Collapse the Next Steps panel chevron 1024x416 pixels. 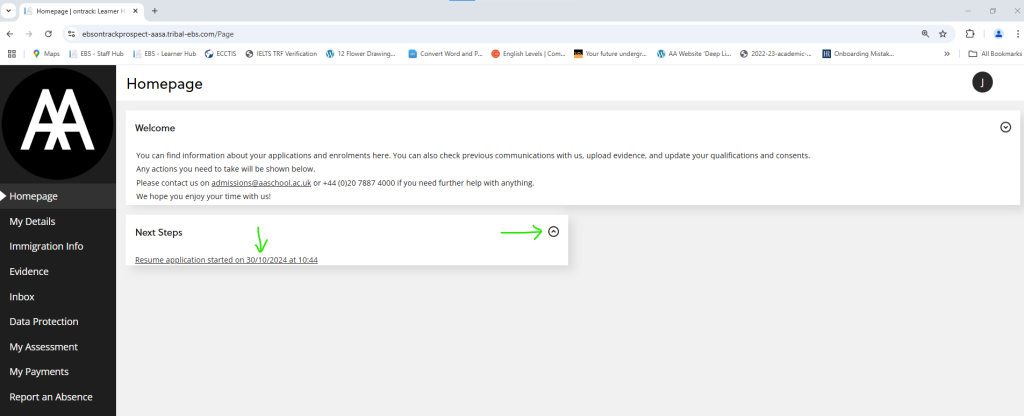pos(554,231)
